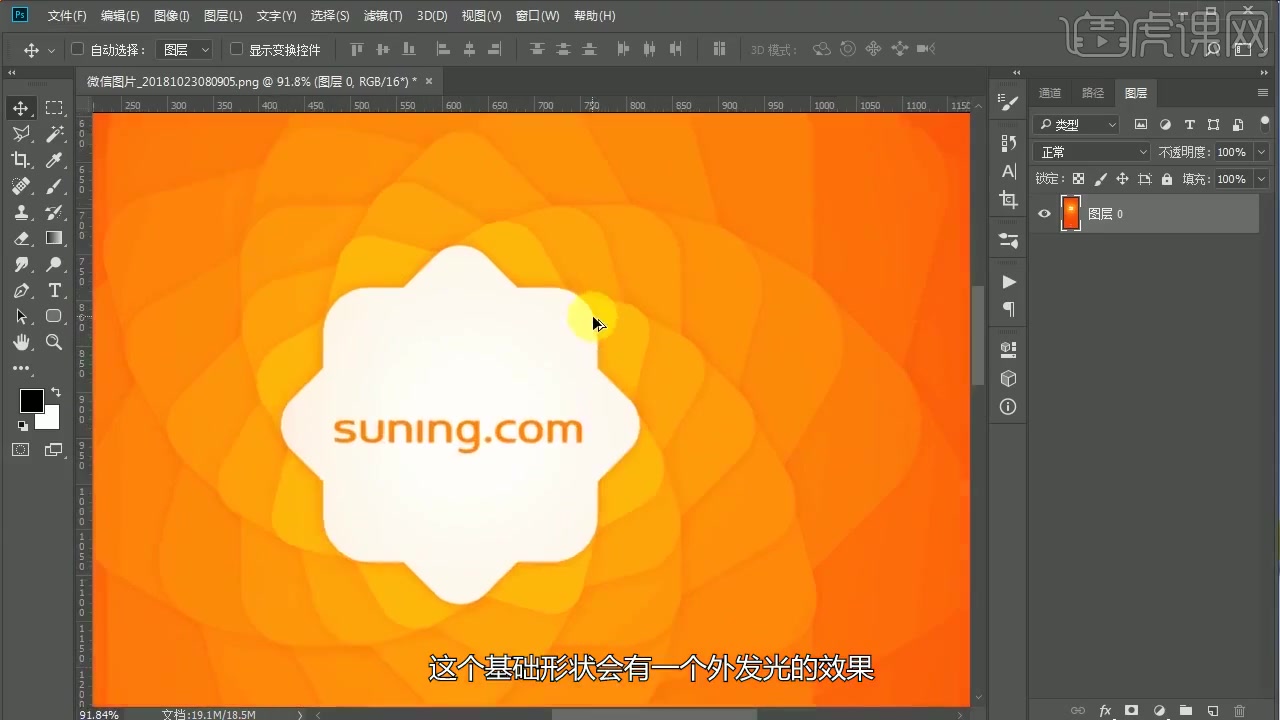The height and width of the screenshot is (720, 1280).
Task: Open the Info panel icon
Action: 1008,406
